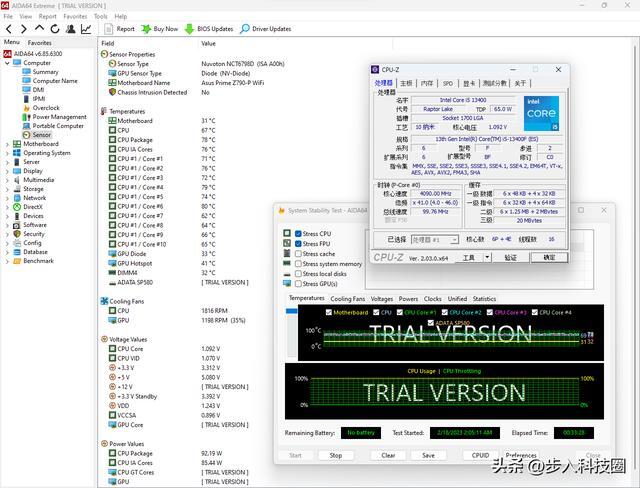Image resolution: width=640 pixels, height=488 pixels.
Task: Open the Favorites menu
Action: [75, 16]
